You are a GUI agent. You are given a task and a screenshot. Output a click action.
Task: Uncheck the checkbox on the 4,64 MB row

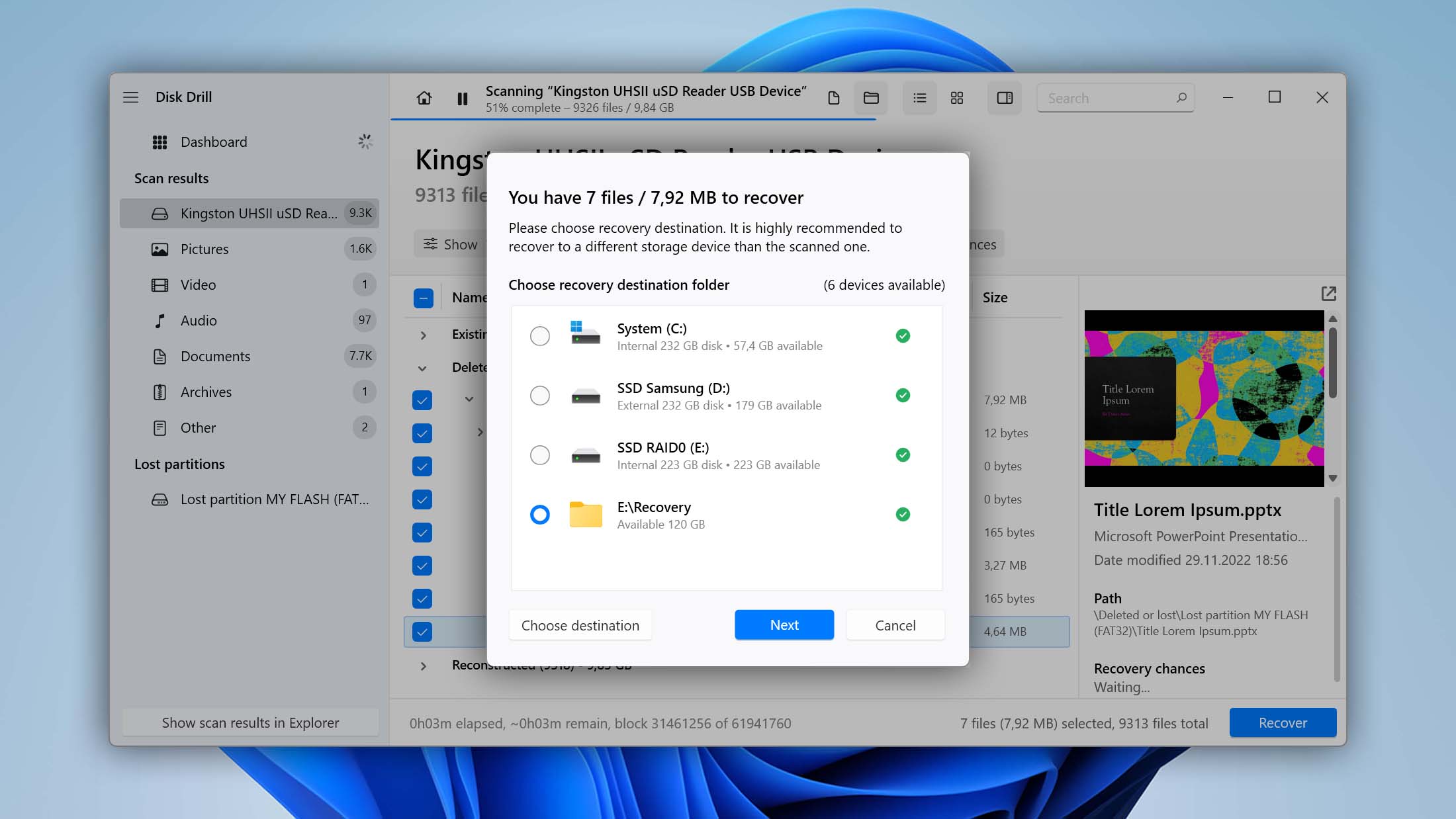click(x=422, y=632)
